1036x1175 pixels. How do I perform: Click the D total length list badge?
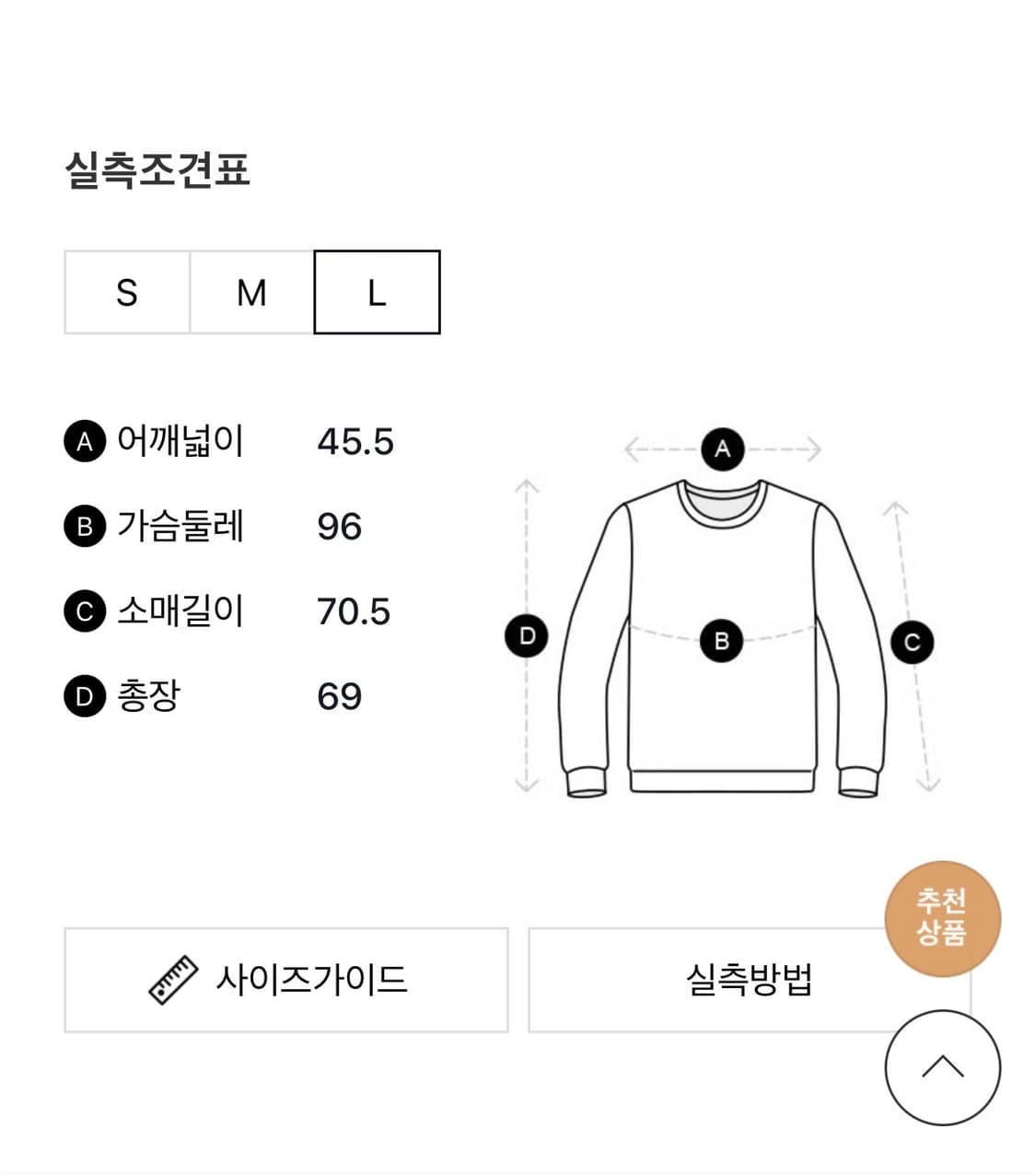(85, 696)
